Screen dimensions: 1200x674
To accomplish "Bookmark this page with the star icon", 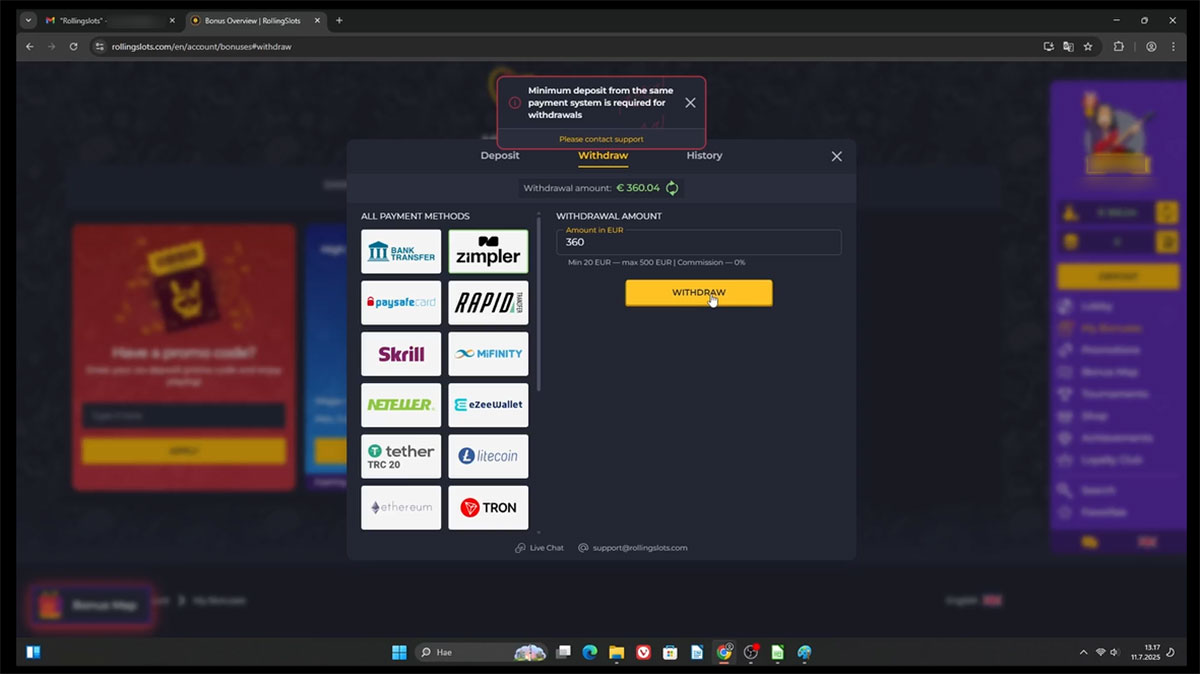I will click(x=1088, y=46).
